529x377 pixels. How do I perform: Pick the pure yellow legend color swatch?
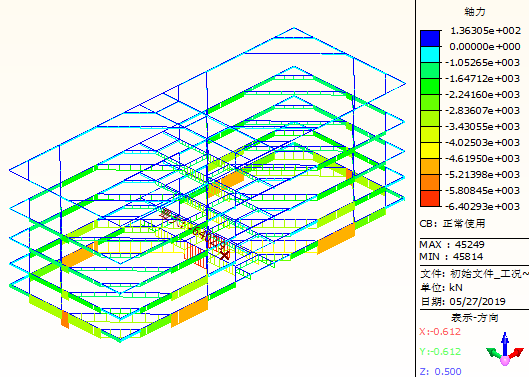pyautogui.click(x=430, y=150)
